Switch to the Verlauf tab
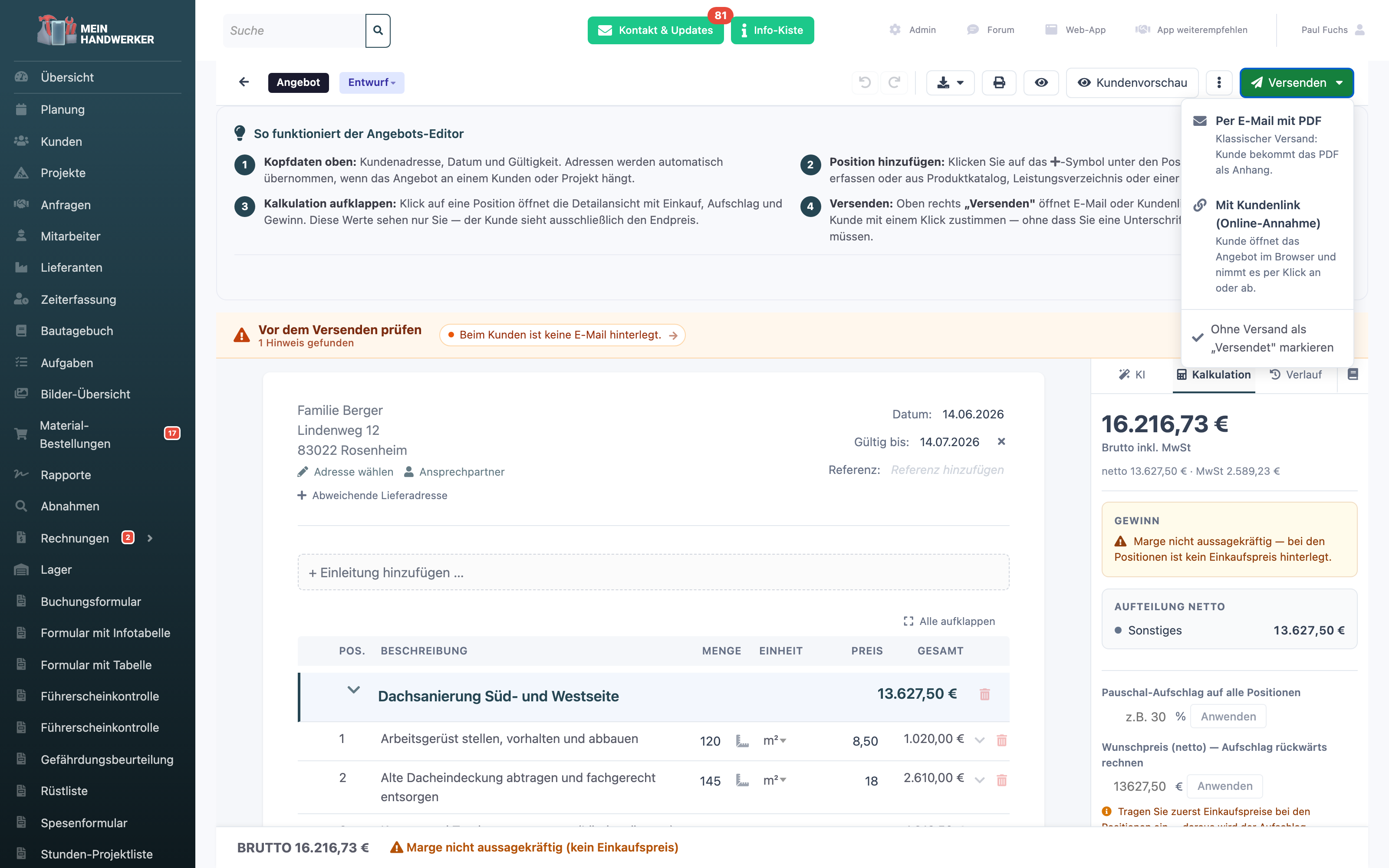The height and width of the screenshot is (868, 1389). (x=1295, y=374)
